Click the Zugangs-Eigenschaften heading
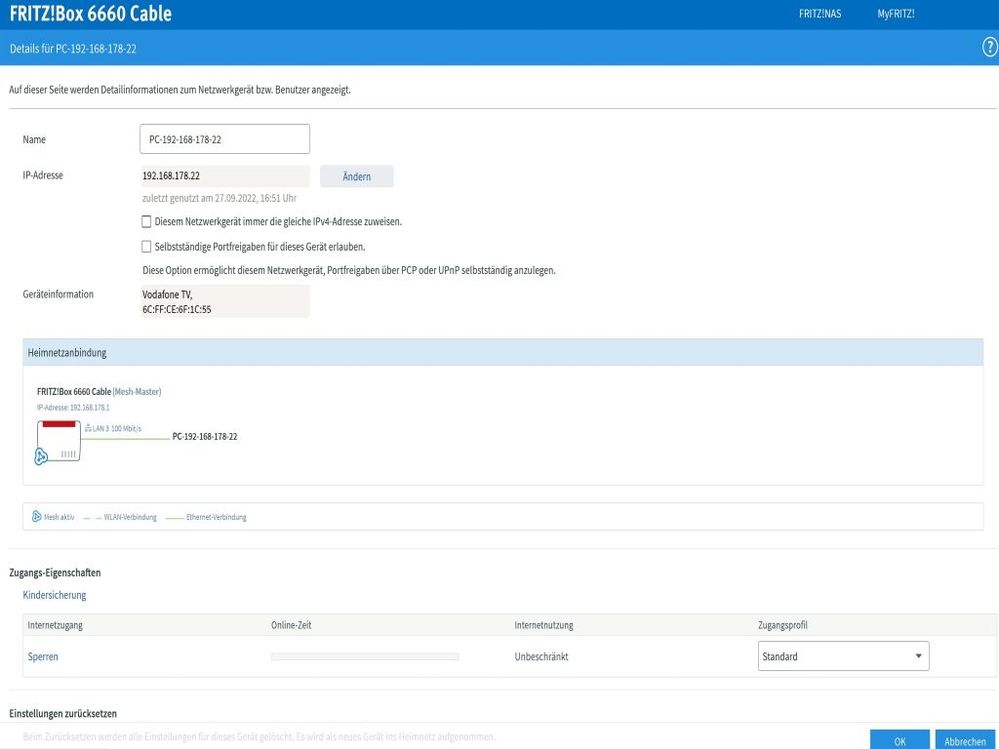 [x=55, y=573]
